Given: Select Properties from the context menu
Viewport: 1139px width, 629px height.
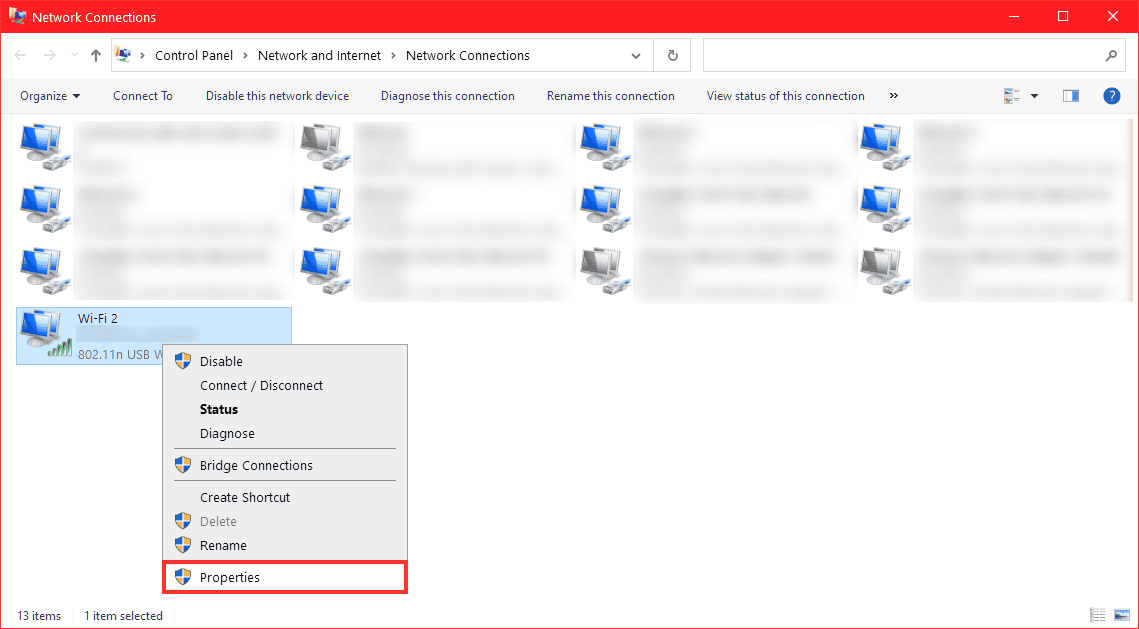Looking at the screenshot, I should (x=229, y=577).
